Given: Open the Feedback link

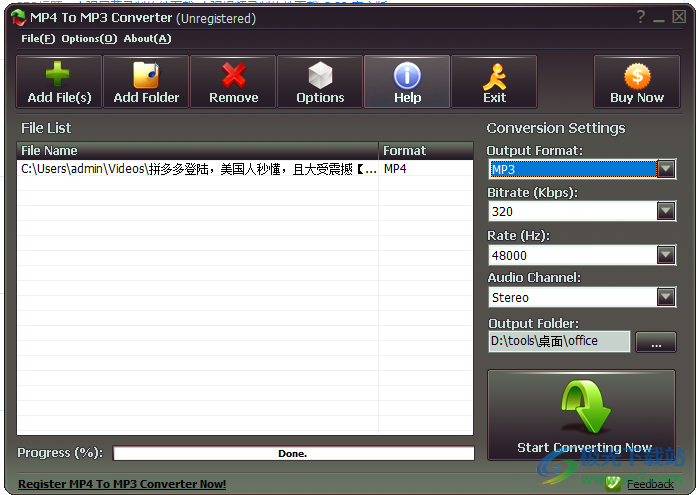Looking at the screenshot, I should coord(650,484).
